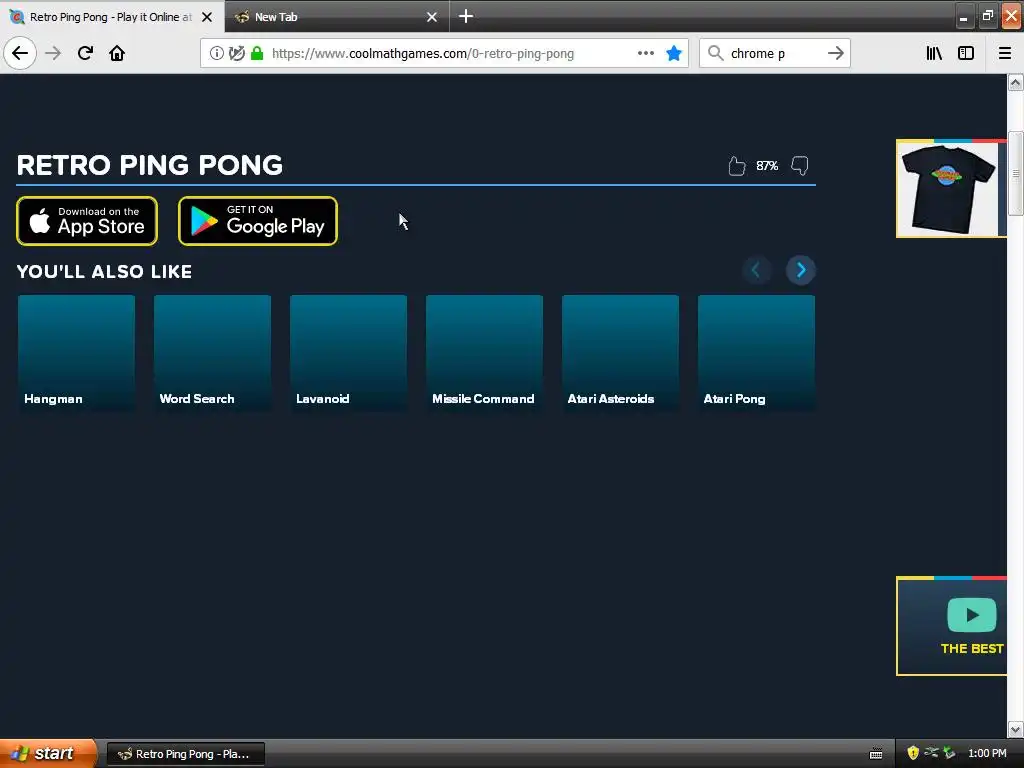Screen dimensions: 1024x768
Task: Reload the current page
Action: [85, 54]
